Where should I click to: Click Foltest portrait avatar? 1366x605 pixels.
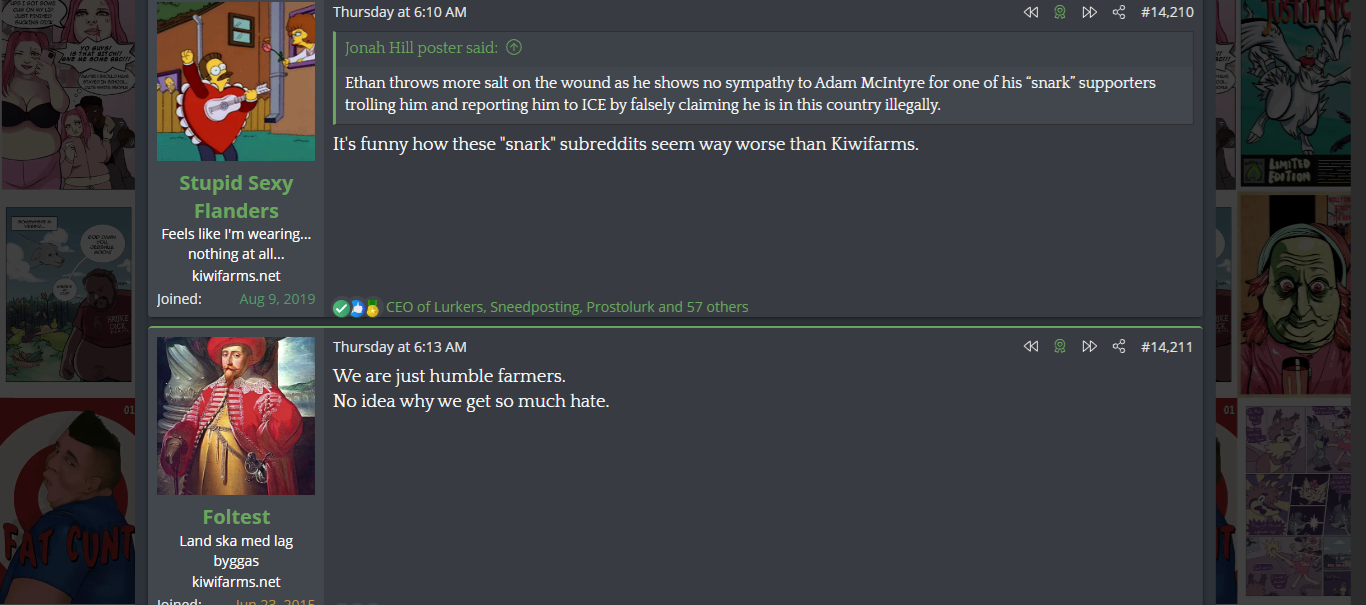point(236,415)
